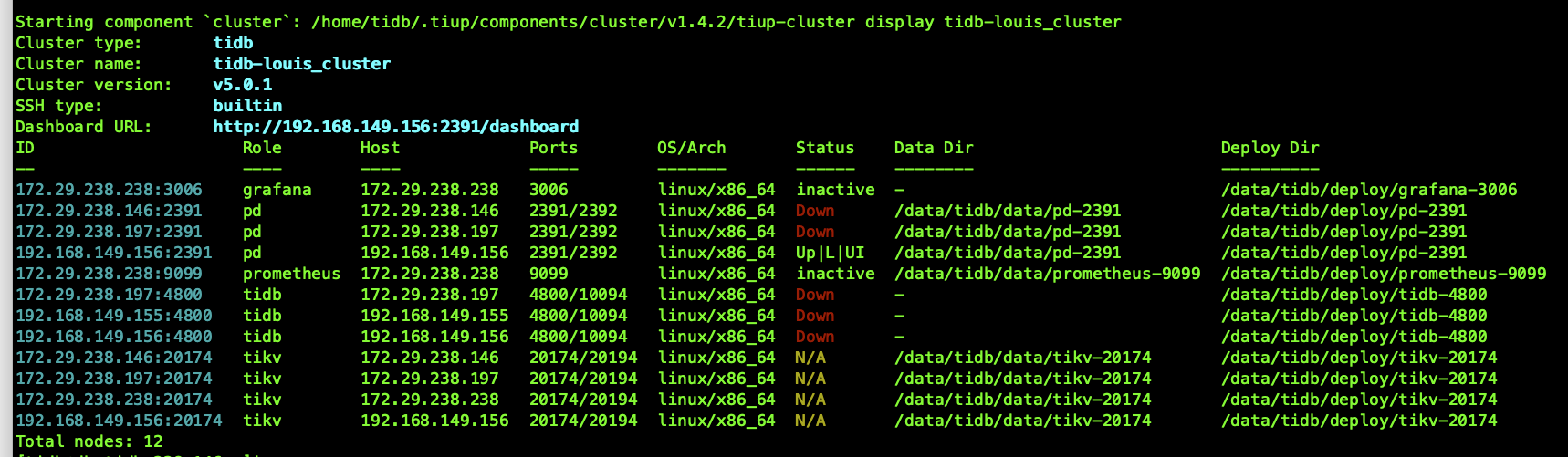The height and width of the screenshot is (457, 1568).
Task: Select cluster name value tidb-louis_cluster
Action: tap(302, 64)
